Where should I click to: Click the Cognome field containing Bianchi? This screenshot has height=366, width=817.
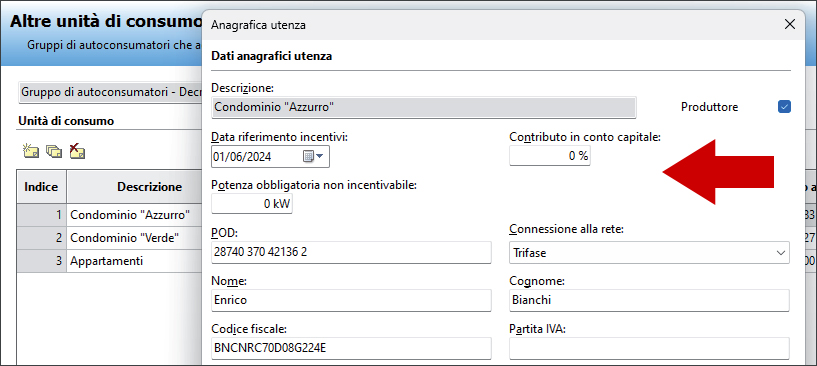649,300
